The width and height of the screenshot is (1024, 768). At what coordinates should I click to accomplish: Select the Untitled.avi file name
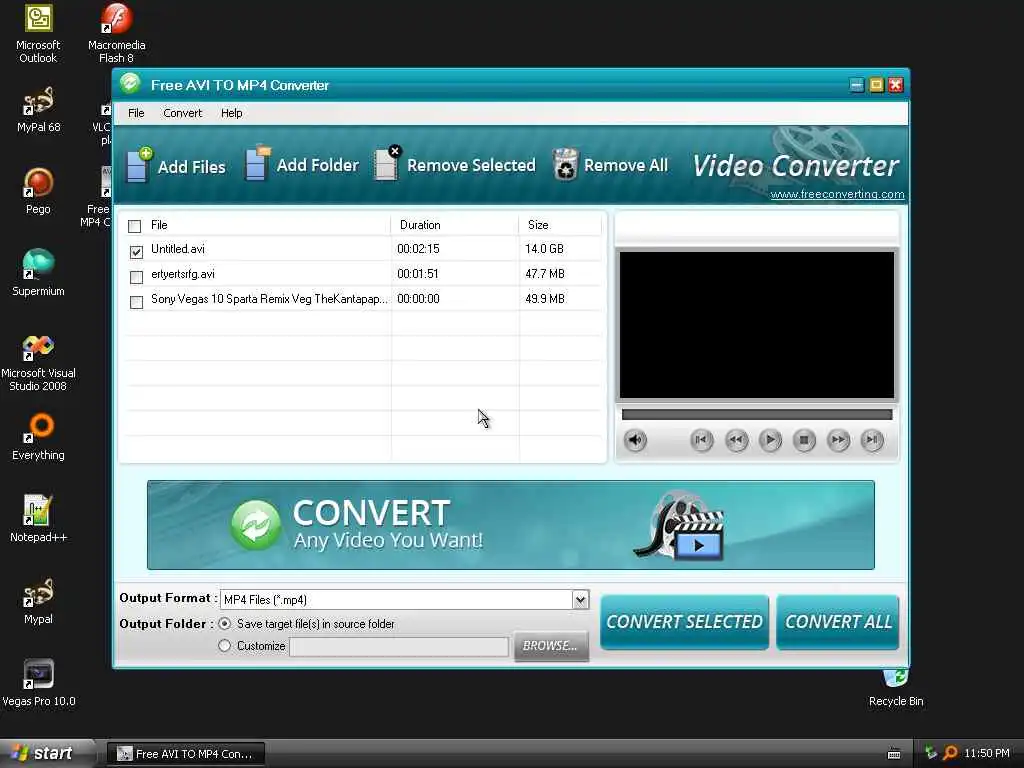pos(178,249)
